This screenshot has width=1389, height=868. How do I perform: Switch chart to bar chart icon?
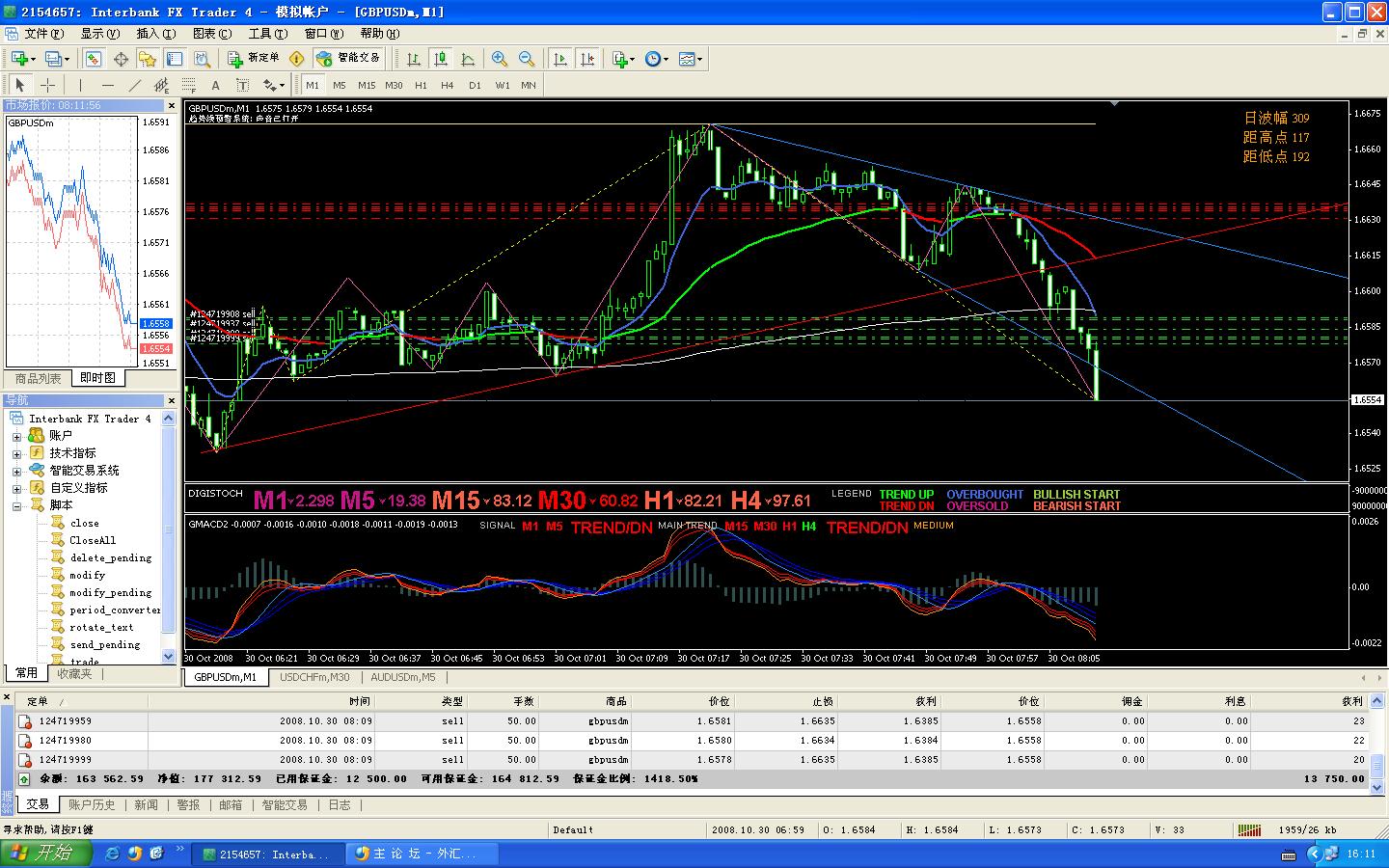point(414,59)
